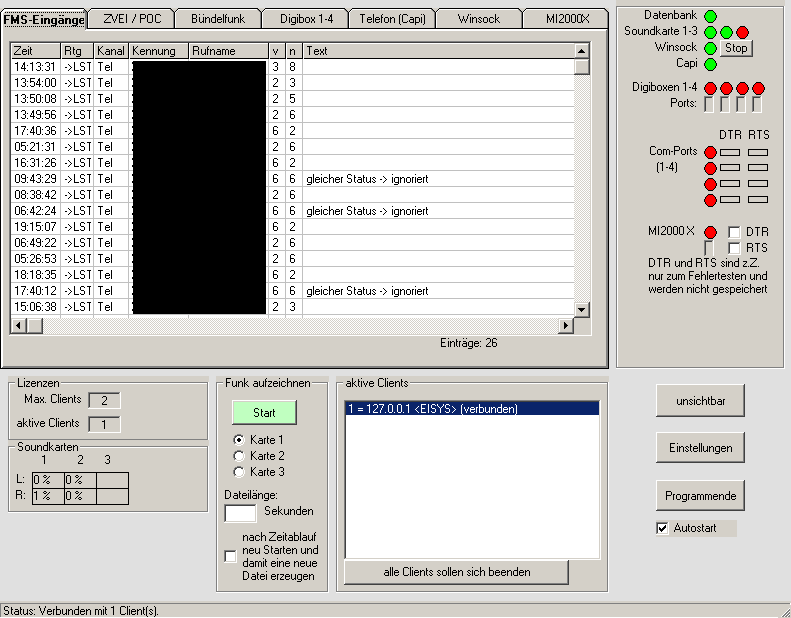
Task: Click the first red Com-Ports indicator
Action: [x=710, y=151]
